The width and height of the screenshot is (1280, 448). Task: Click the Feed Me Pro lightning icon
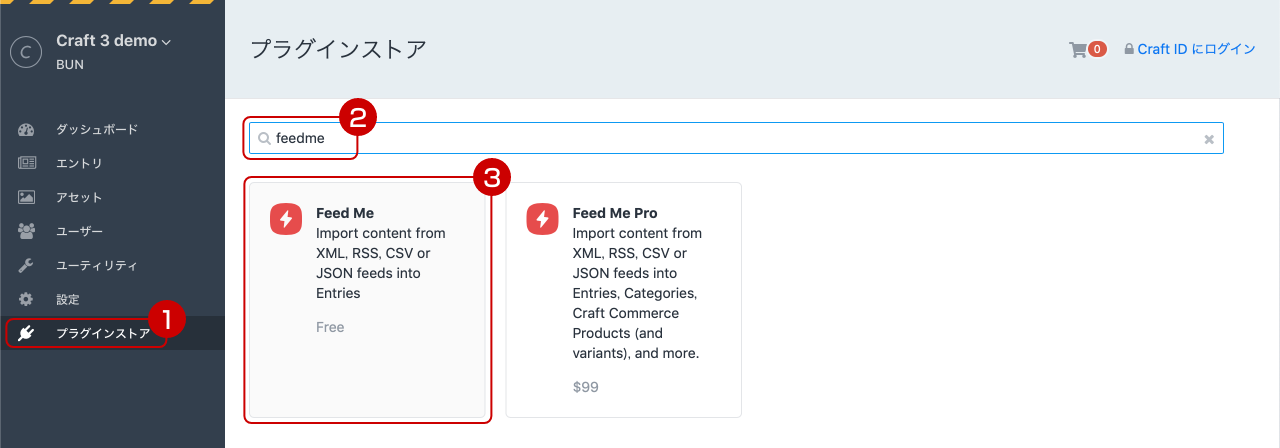pos(543,219)
